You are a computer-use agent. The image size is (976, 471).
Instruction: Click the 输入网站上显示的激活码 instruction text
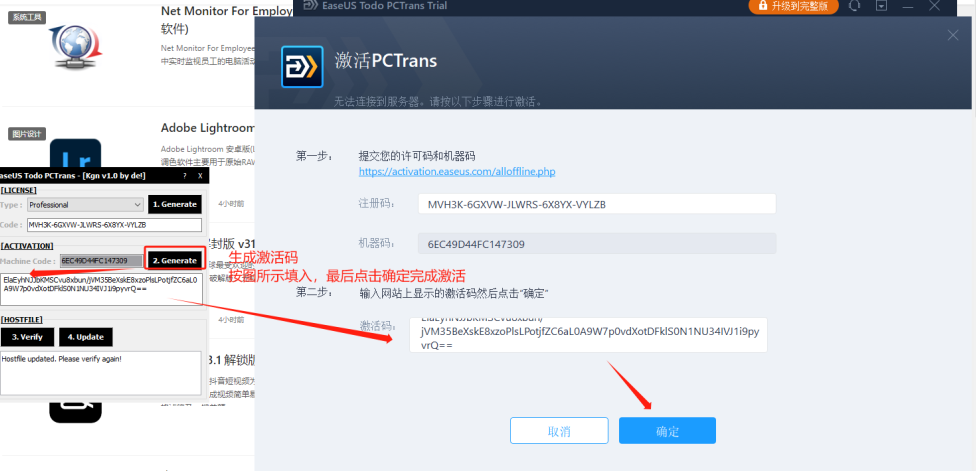tap(454, 293)
